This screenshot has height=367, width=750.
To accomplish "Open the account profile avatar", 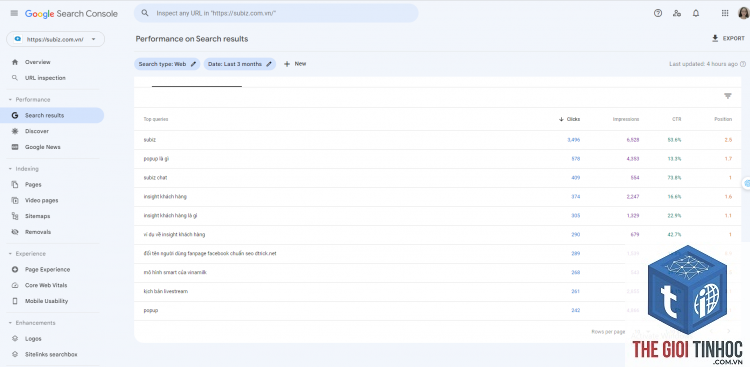I will [x=743, y=13].
